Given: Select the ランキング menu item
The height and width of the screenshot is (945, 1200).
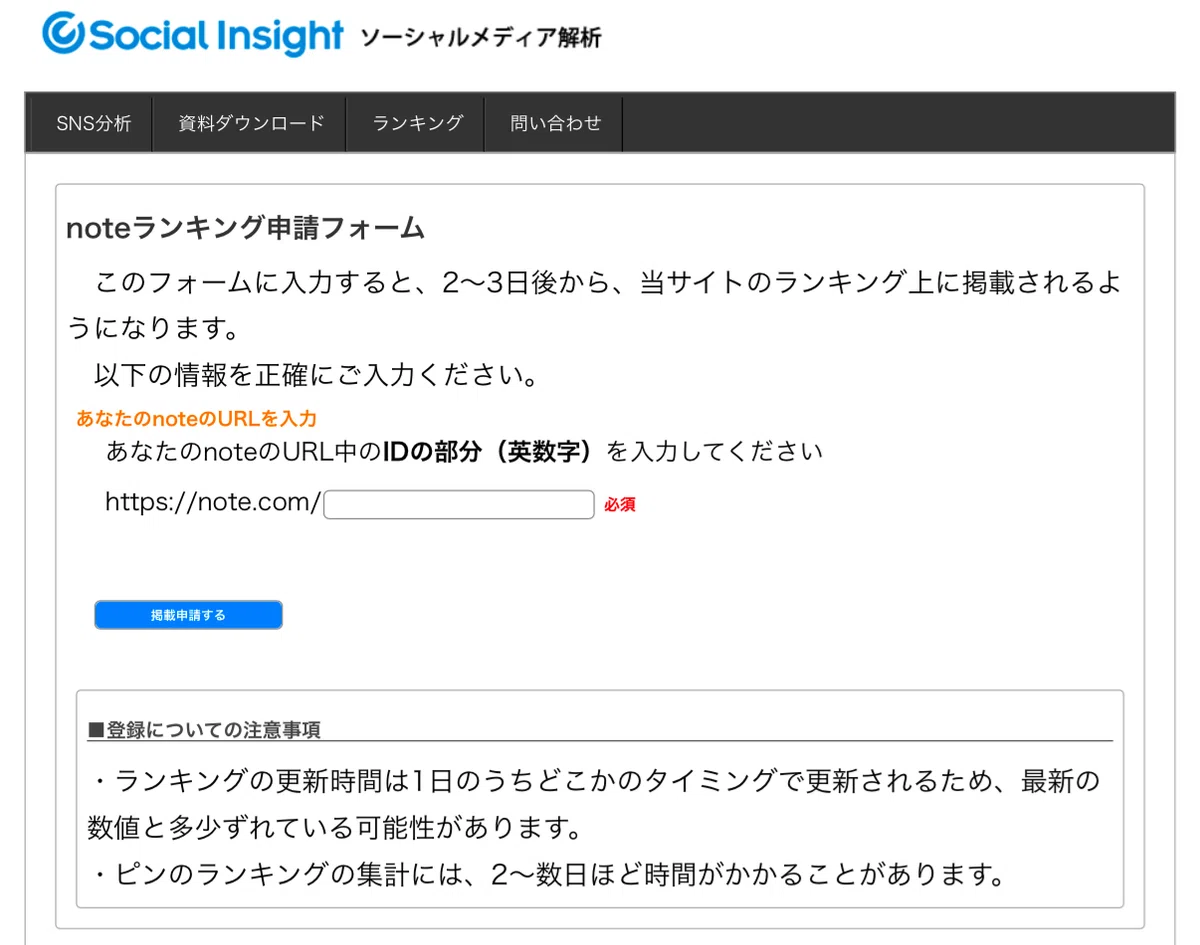Looking at the screenshot, I should 417,124.
